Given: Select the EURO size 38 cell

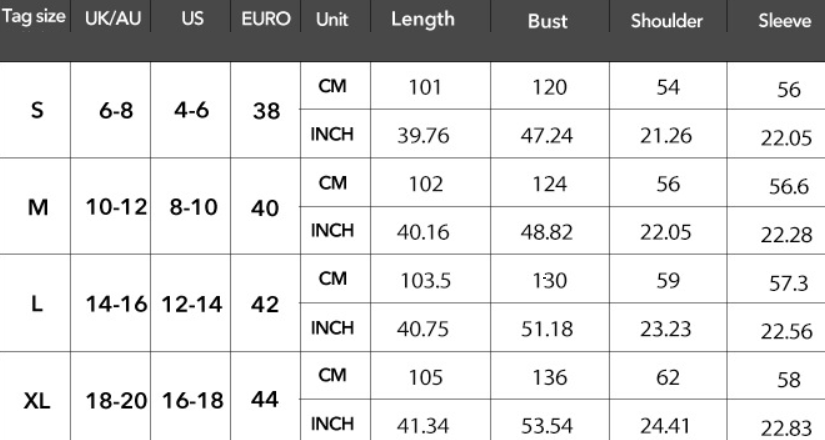Looking at the screenshot, I should (x=266, y=112).
